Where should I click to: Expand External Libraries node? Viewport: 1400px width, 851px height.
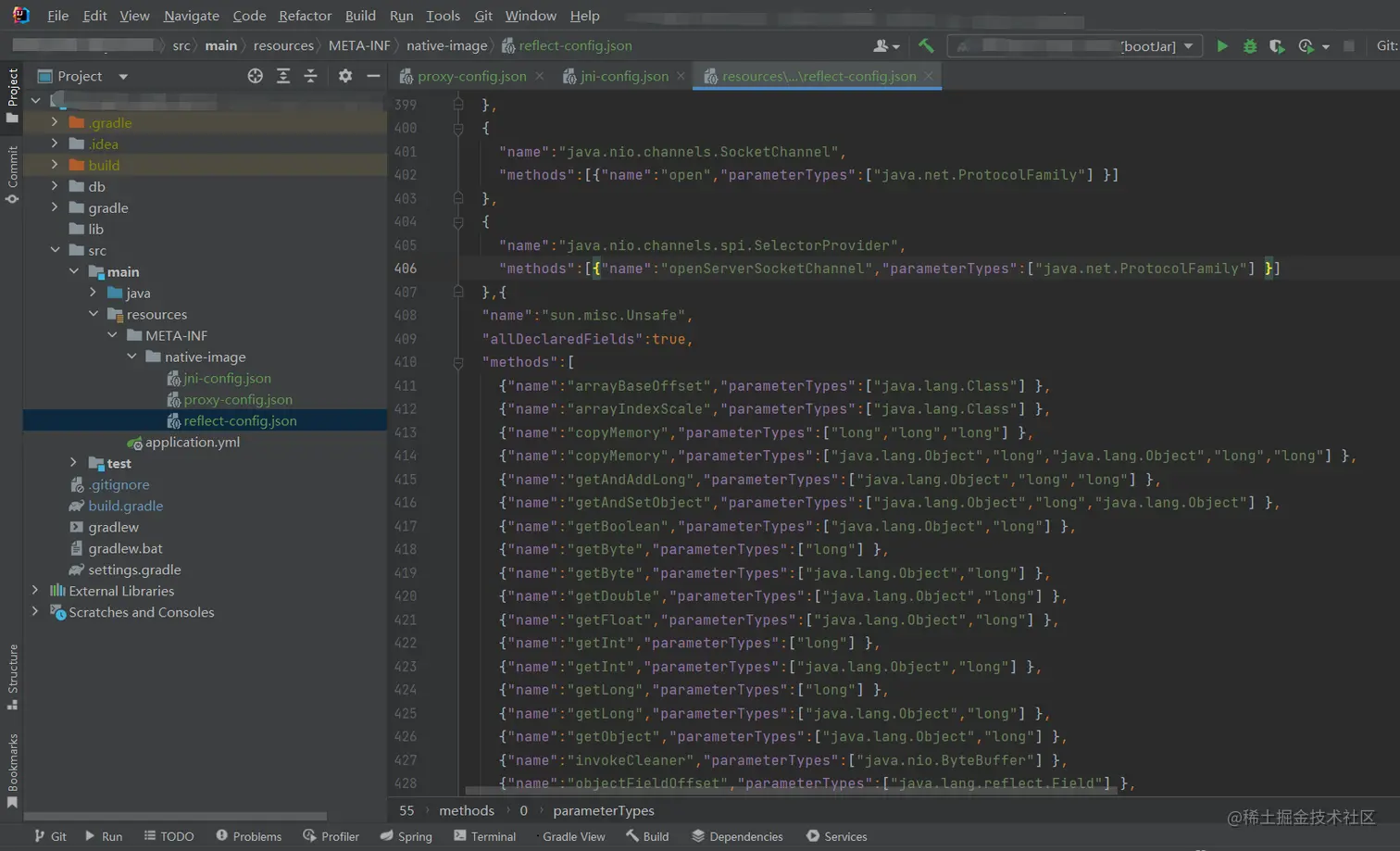tap(35, 591)
